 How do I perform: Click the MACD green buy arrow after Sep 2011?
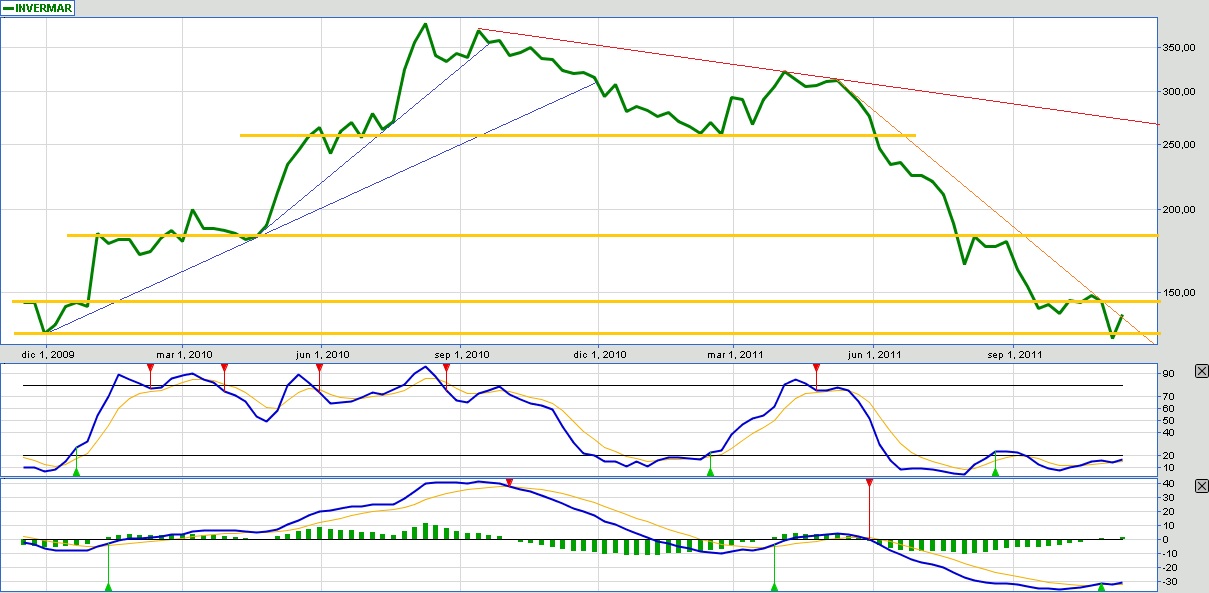click(1101, 585)
